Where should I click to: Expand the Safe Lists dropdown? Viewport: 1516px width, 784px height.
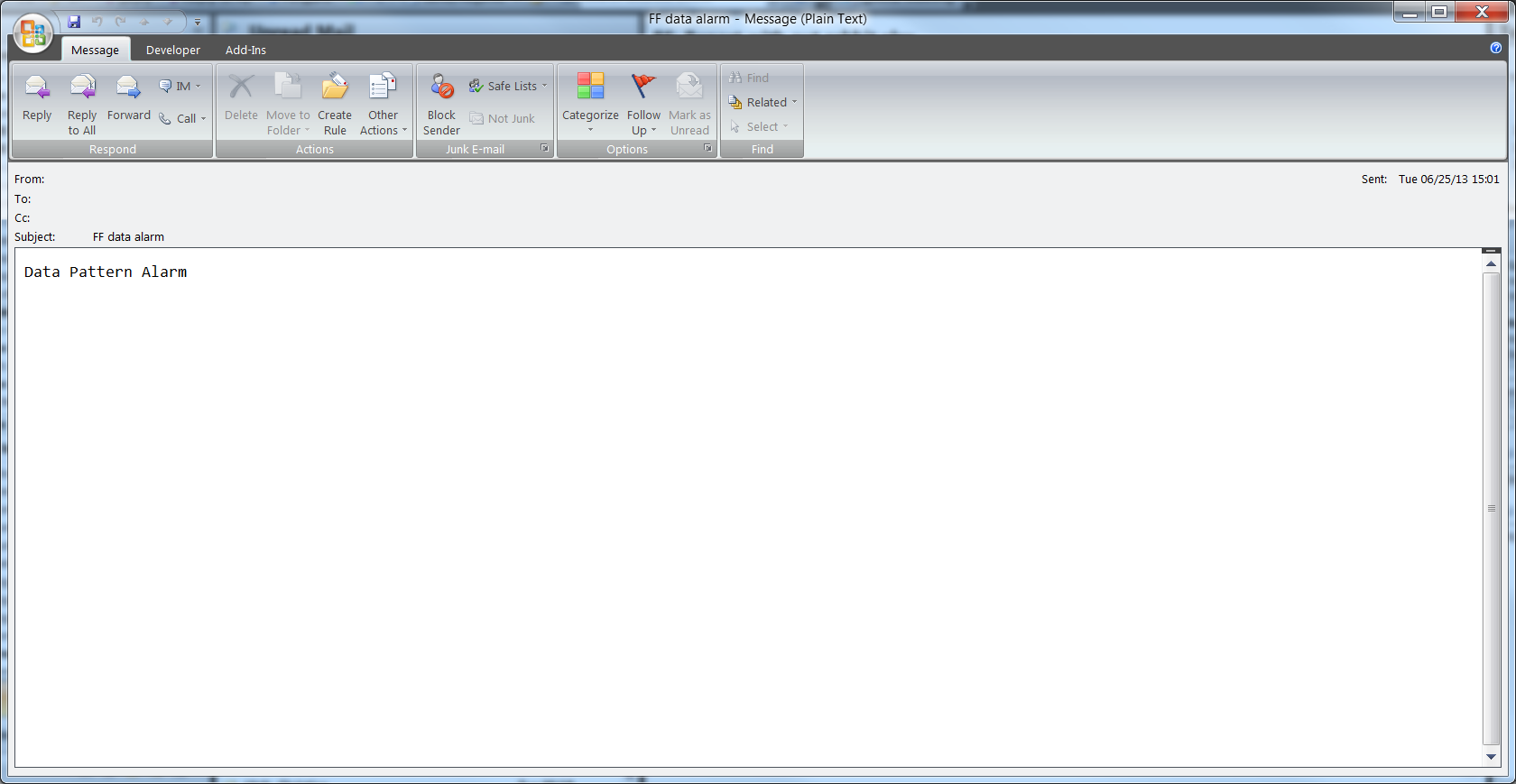[x=510, y=87]
